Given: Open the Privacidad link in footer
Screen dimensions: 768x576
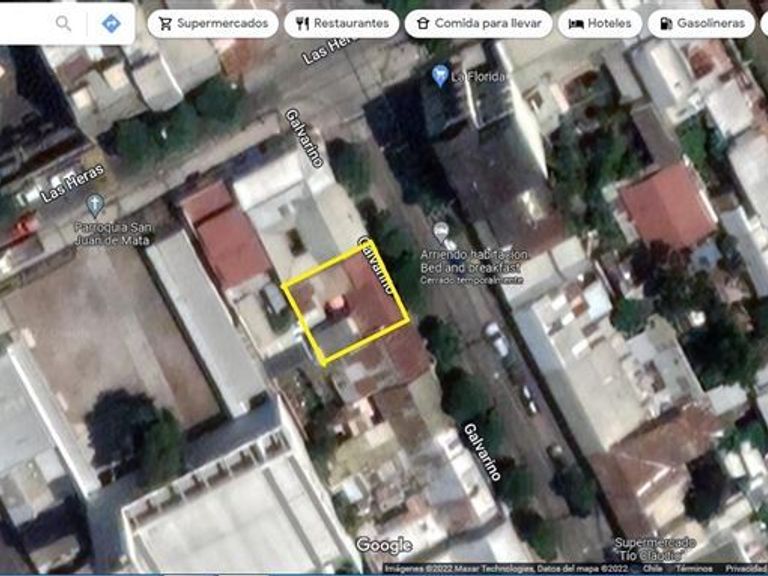Looking at the screenshot, I should (745, 568).
